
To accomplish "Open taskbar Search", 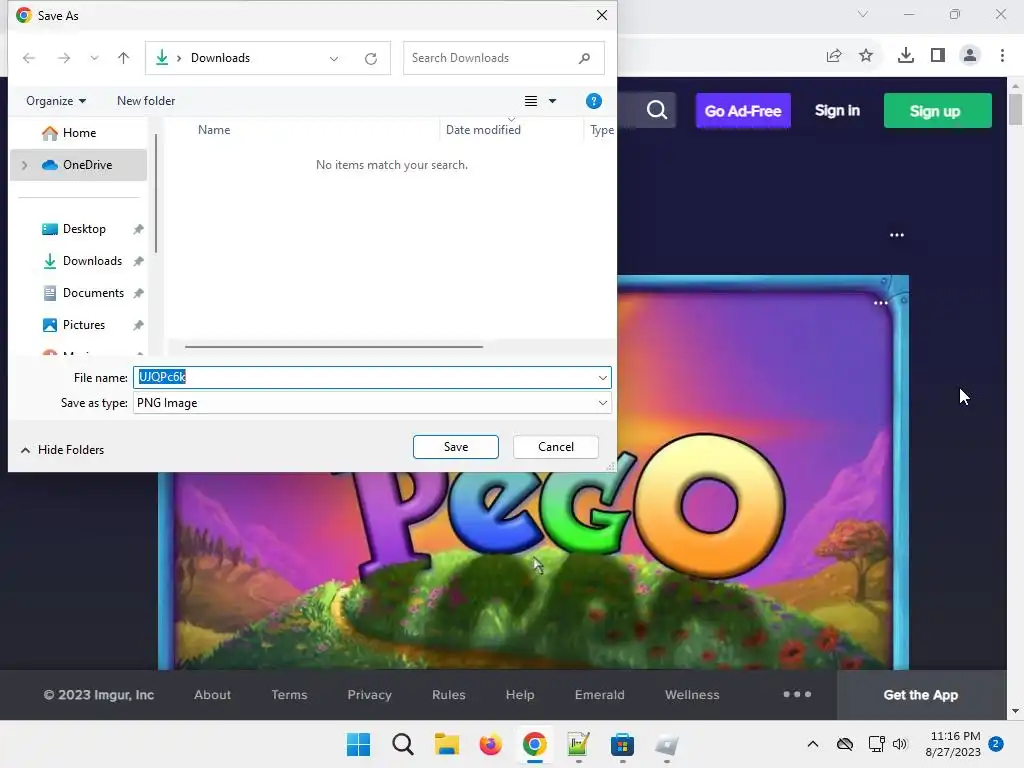I will (403, 744).
